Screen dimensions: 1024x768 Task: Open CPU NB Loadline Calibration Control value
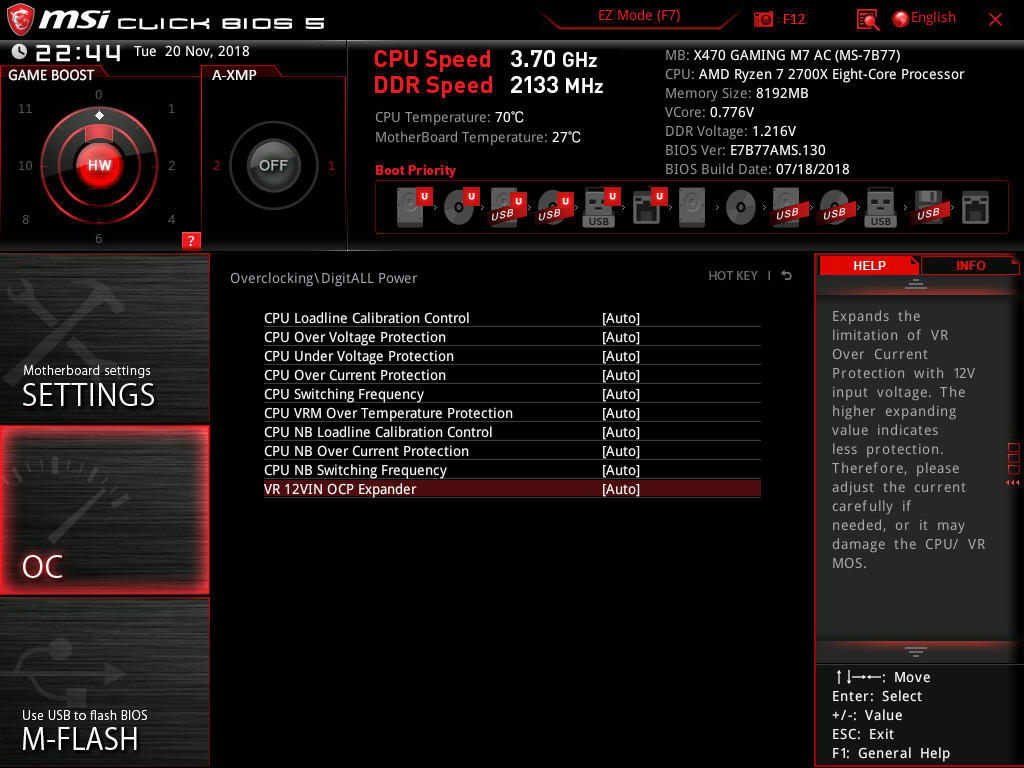(621, 432)
